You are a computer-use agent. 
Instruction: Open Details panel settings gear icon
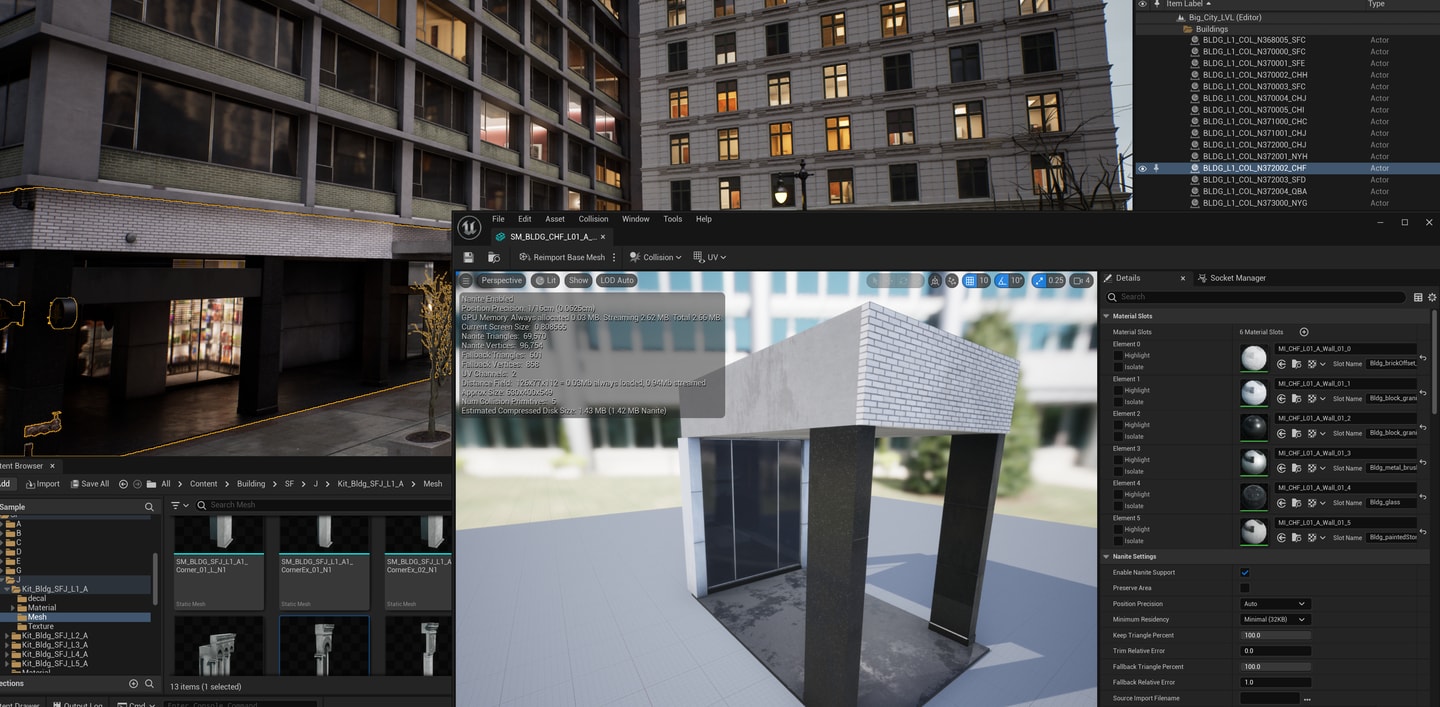tap(1432, 297)
